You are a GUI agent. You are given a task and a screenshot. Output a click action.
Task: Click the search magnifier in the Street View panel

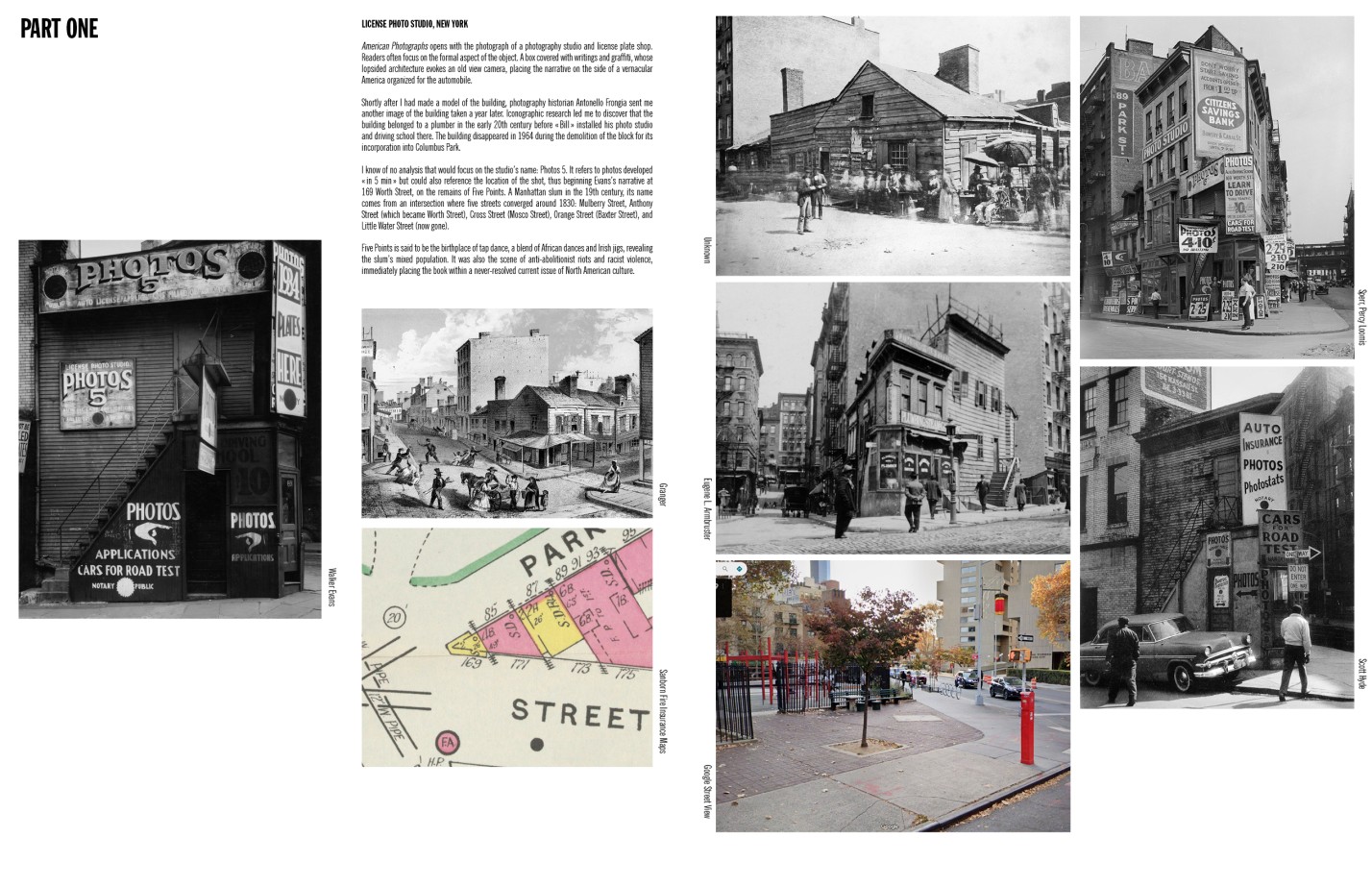pos(724,569)
